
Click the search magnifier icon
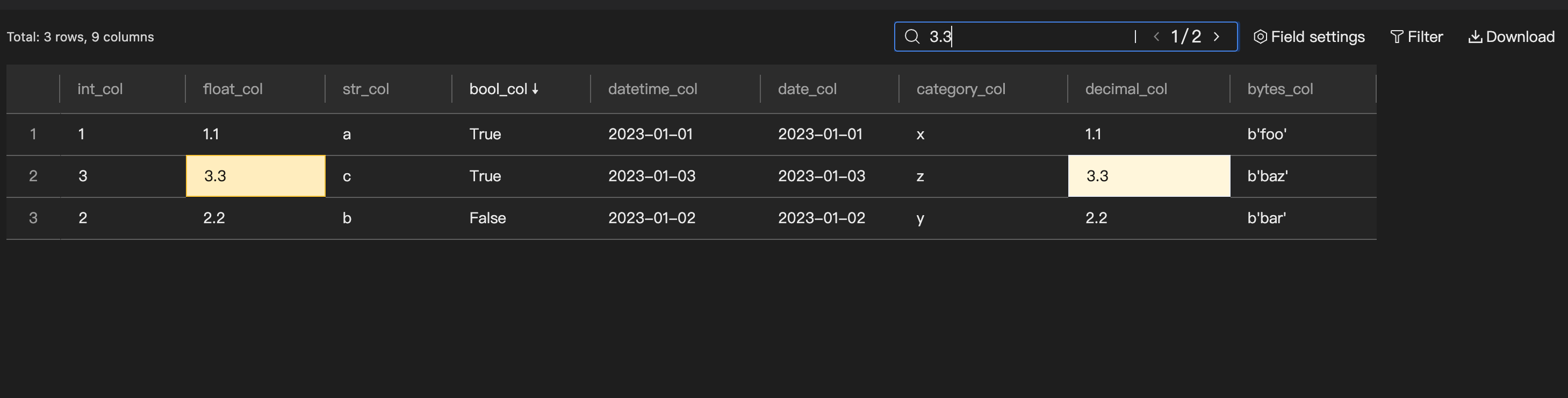tap(911, 37)
